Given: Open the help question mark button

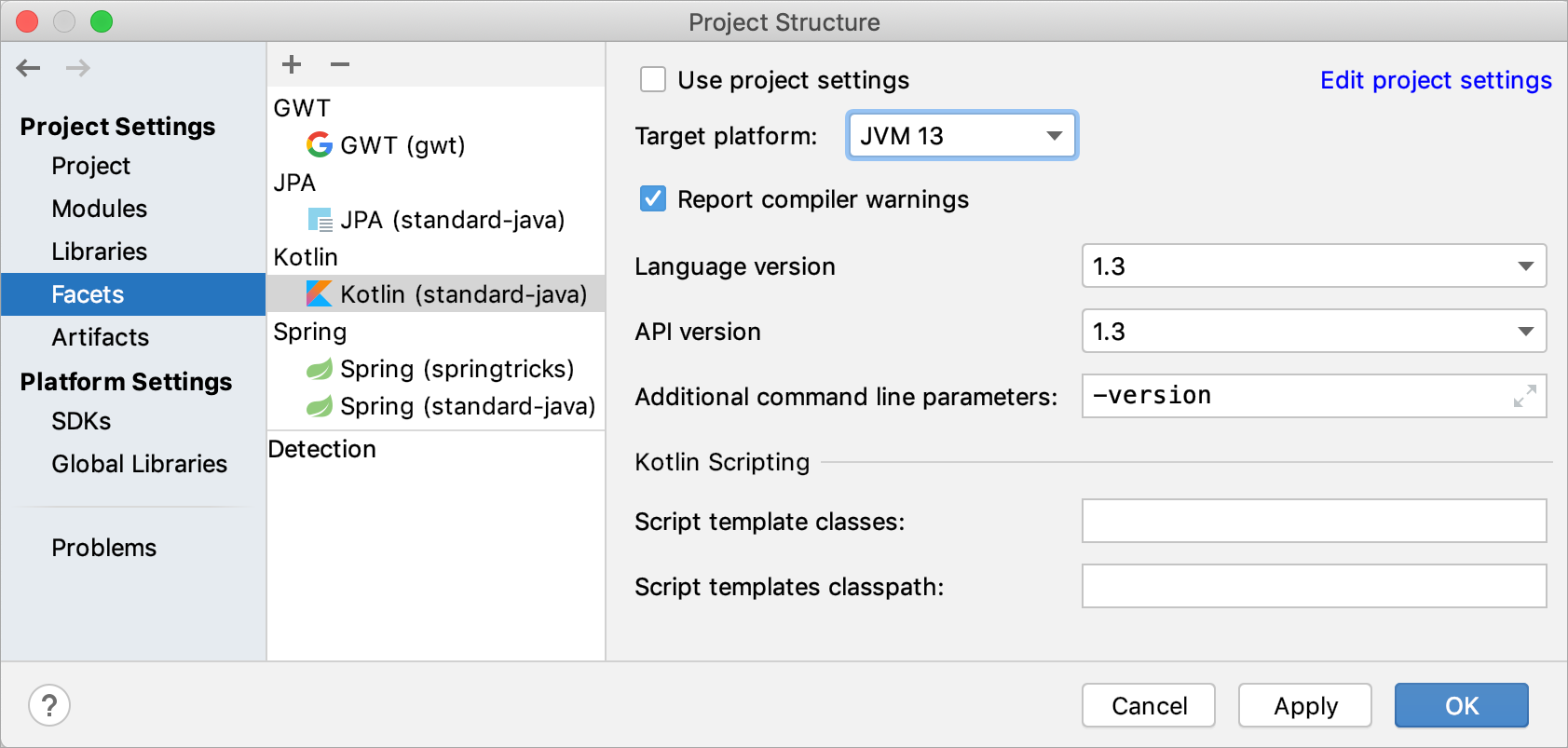Looking at the screenshot, I should pos(49,705).
